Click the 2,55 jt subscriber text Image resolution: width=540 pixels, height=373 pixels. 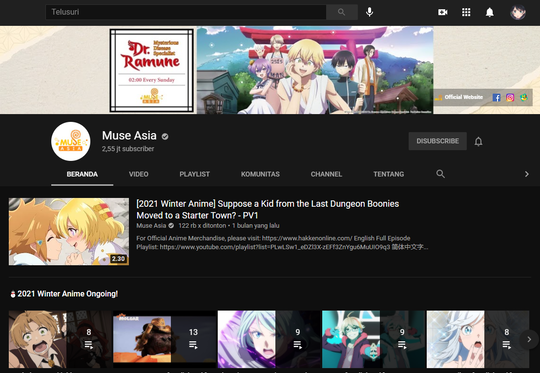pyautogui.click(x=128, y=149)
